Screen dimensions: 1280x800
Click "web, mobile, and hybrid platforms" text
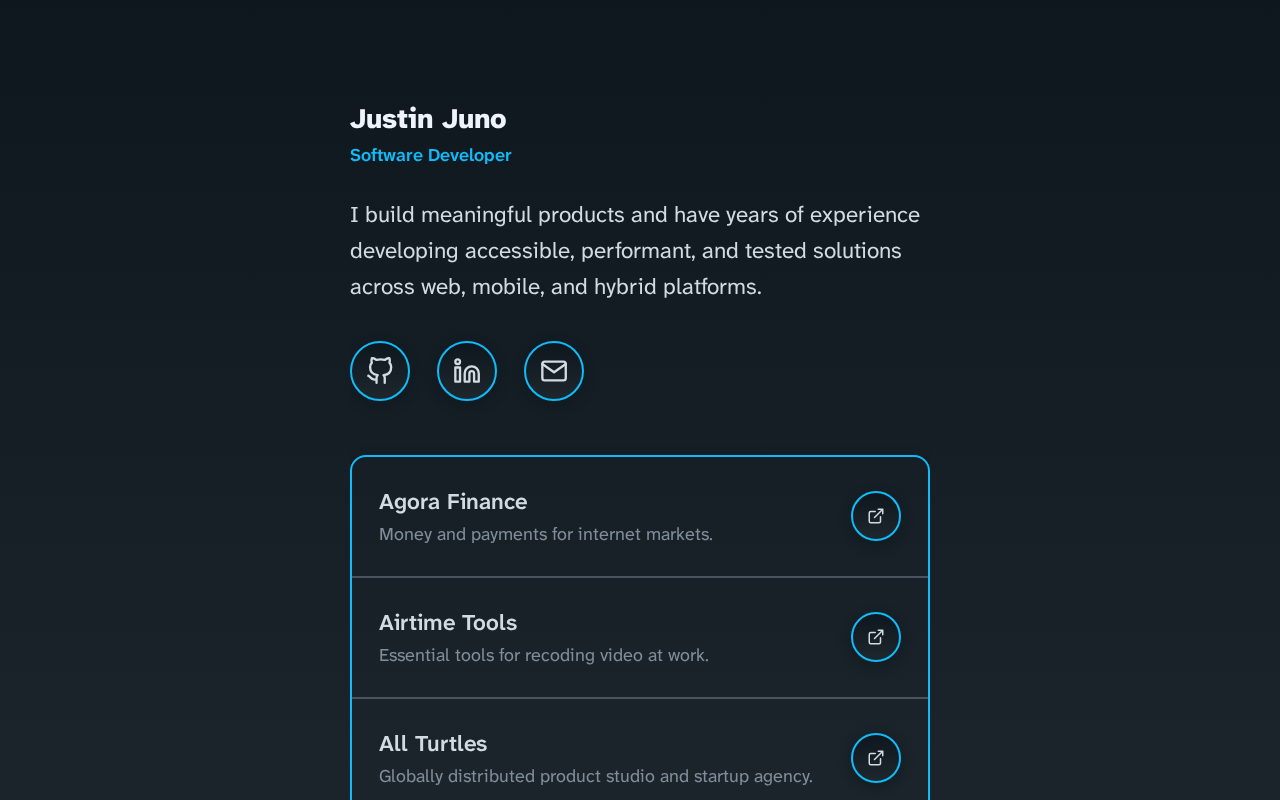click(590, 287)
